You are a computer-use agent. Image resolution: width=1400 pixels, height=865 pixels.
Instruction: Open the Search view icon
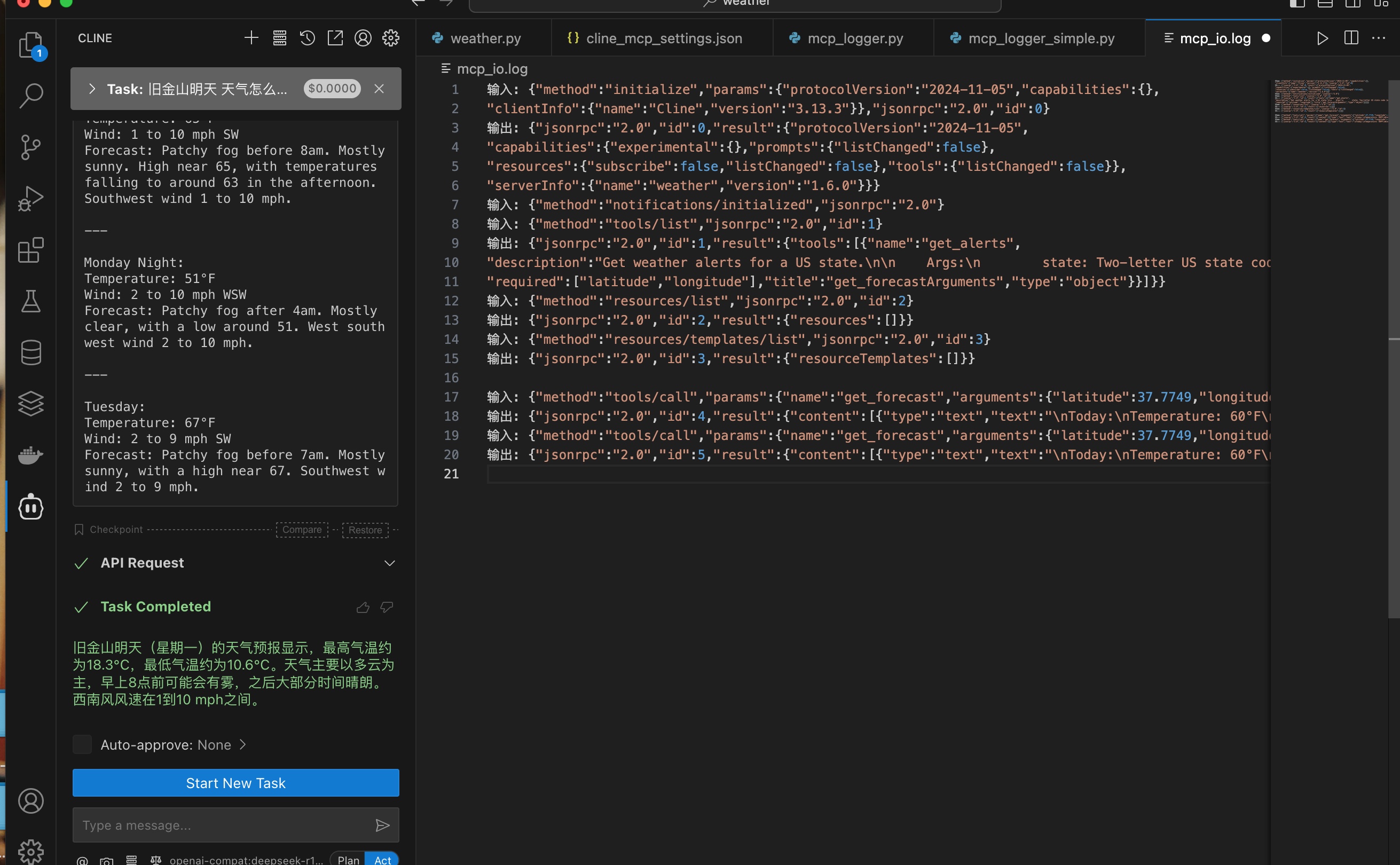pos(31,96)
